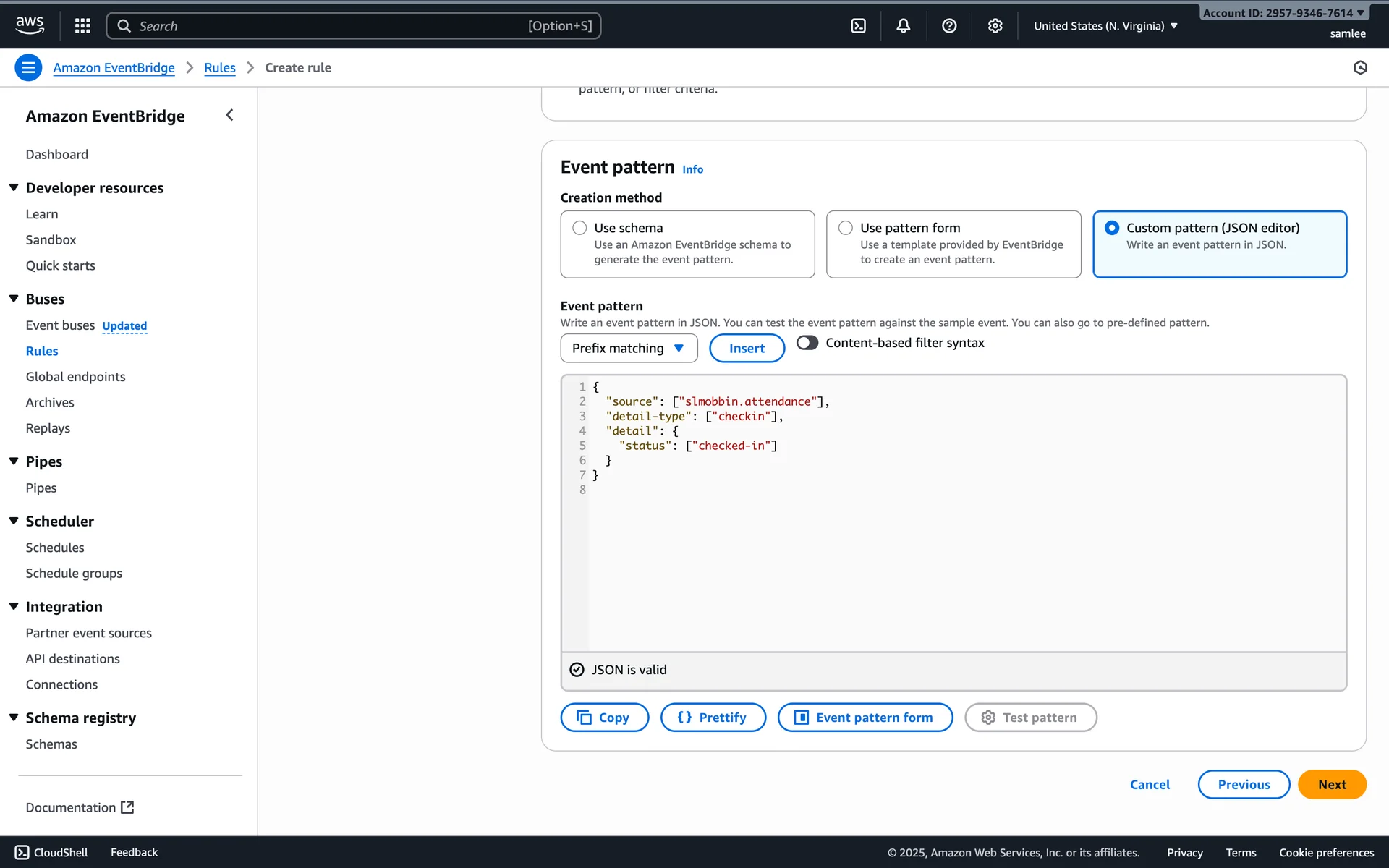
Task: Click the Prettify button
Action: (713, 718)
